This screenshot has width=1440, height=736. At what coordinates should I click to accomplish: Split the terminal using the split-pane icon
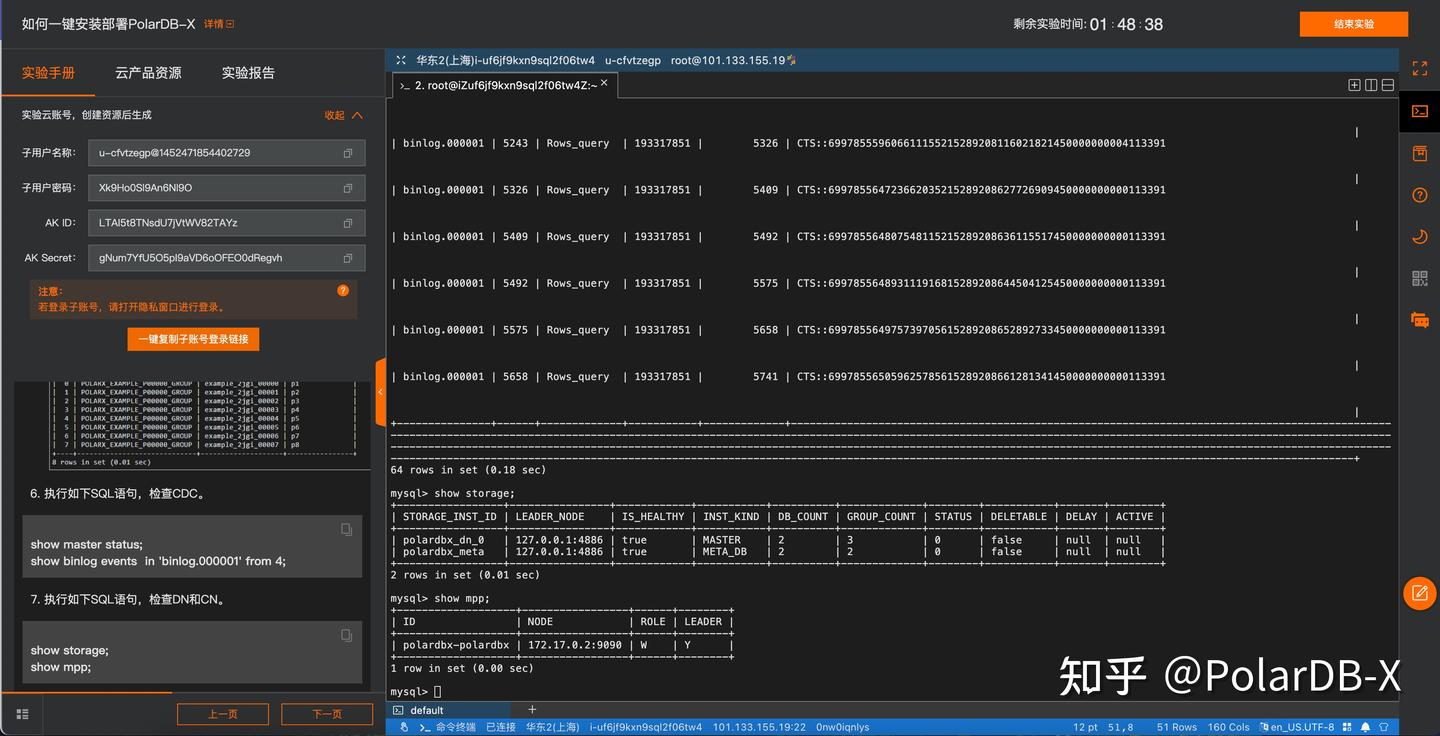pyautogui.click(x=1371, y=85)
